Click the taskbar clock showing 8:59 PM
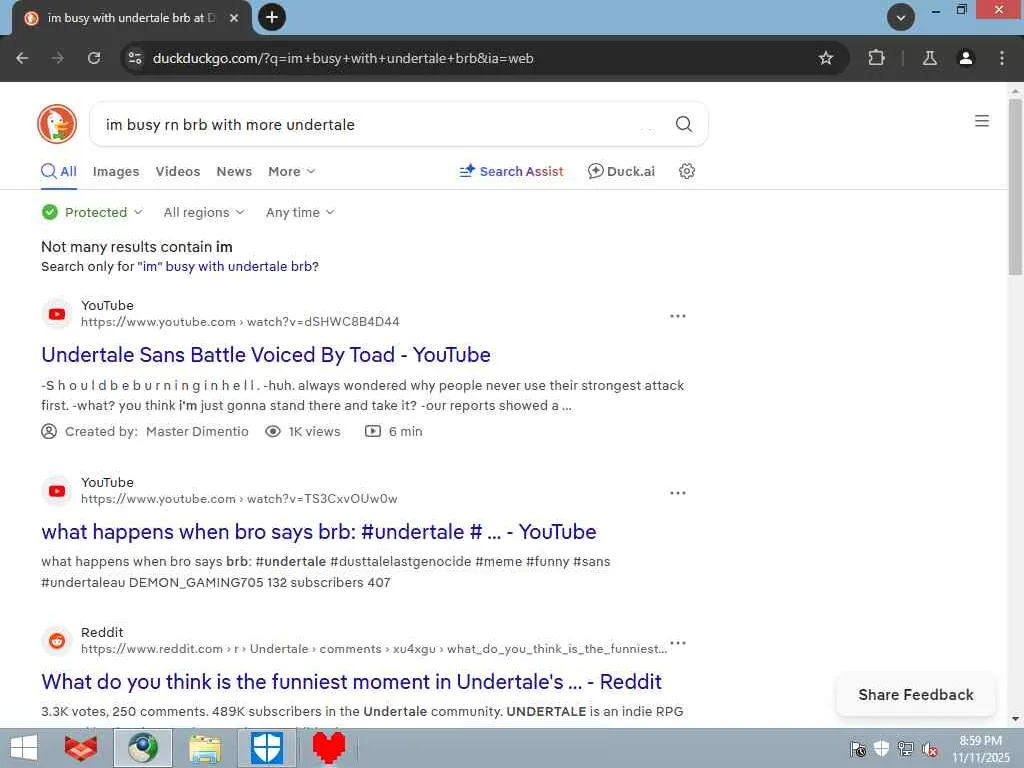Screen dimensions: 1024x768 pos(981,749)
